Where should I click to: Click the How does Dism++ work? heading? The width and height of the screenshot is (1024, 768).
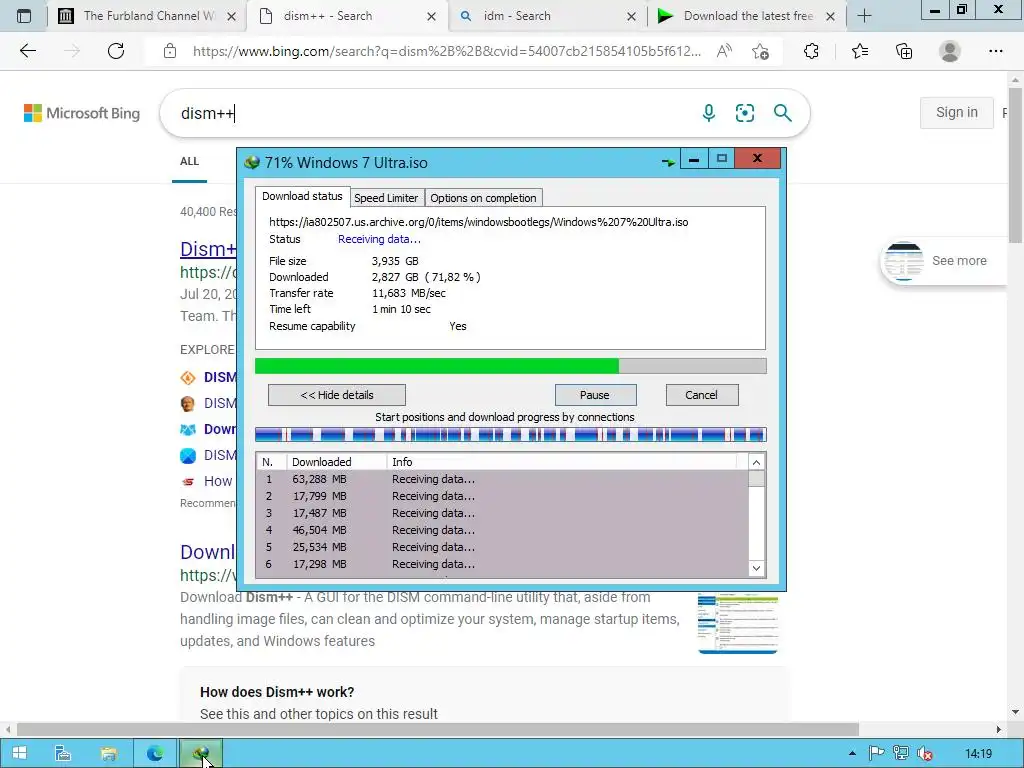click(x=277, y=692)
